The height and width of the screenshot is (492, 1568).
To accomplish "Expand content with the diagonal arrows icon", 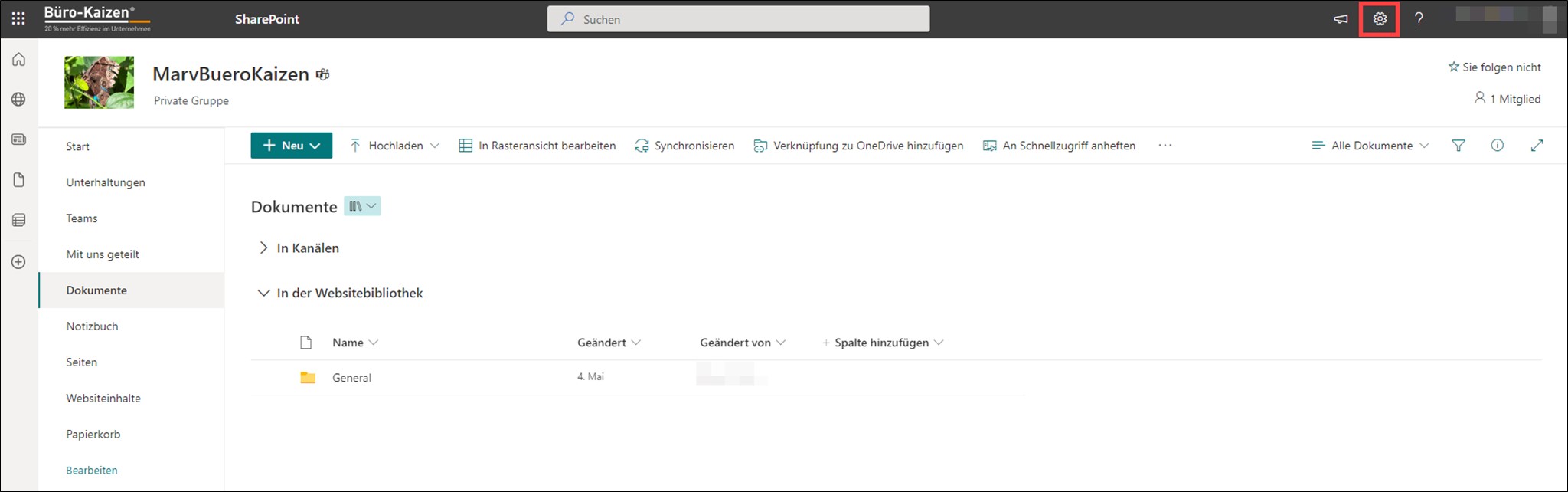I will (1537, 146).
